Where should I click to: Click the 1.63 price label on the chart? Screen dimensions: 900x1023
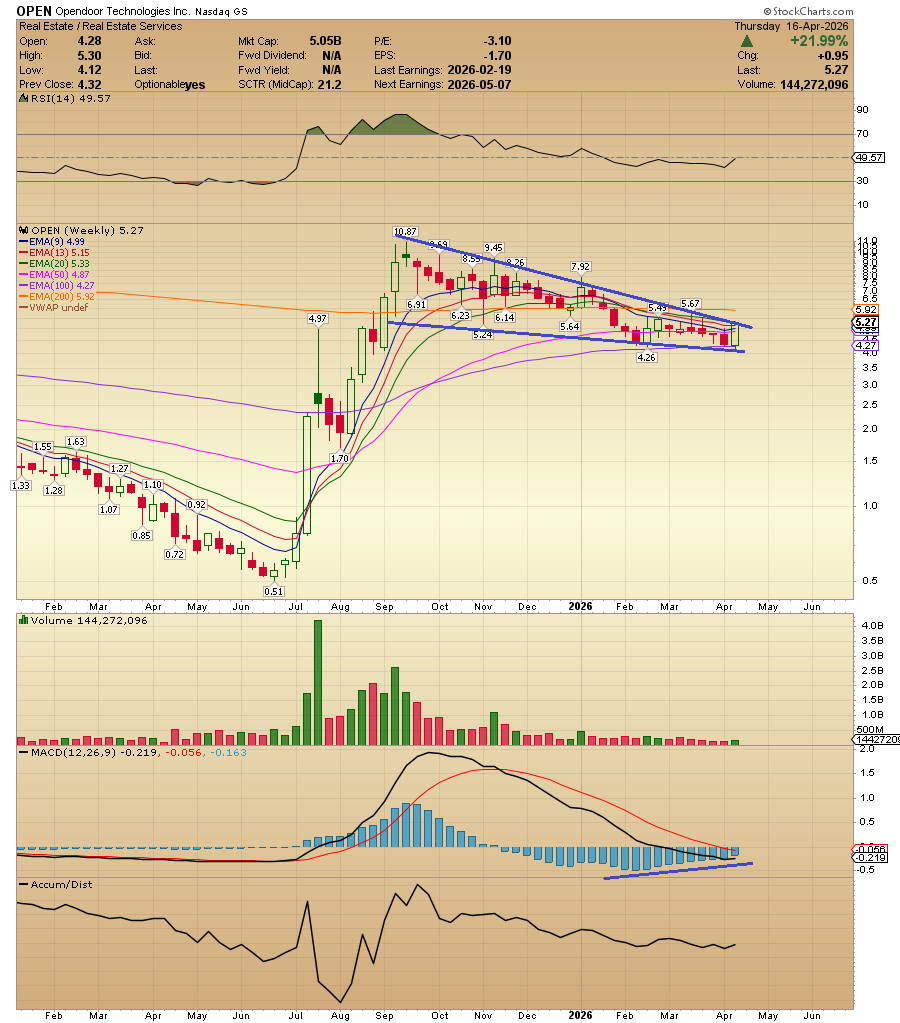pyautogui.click(x=76, y=442)
